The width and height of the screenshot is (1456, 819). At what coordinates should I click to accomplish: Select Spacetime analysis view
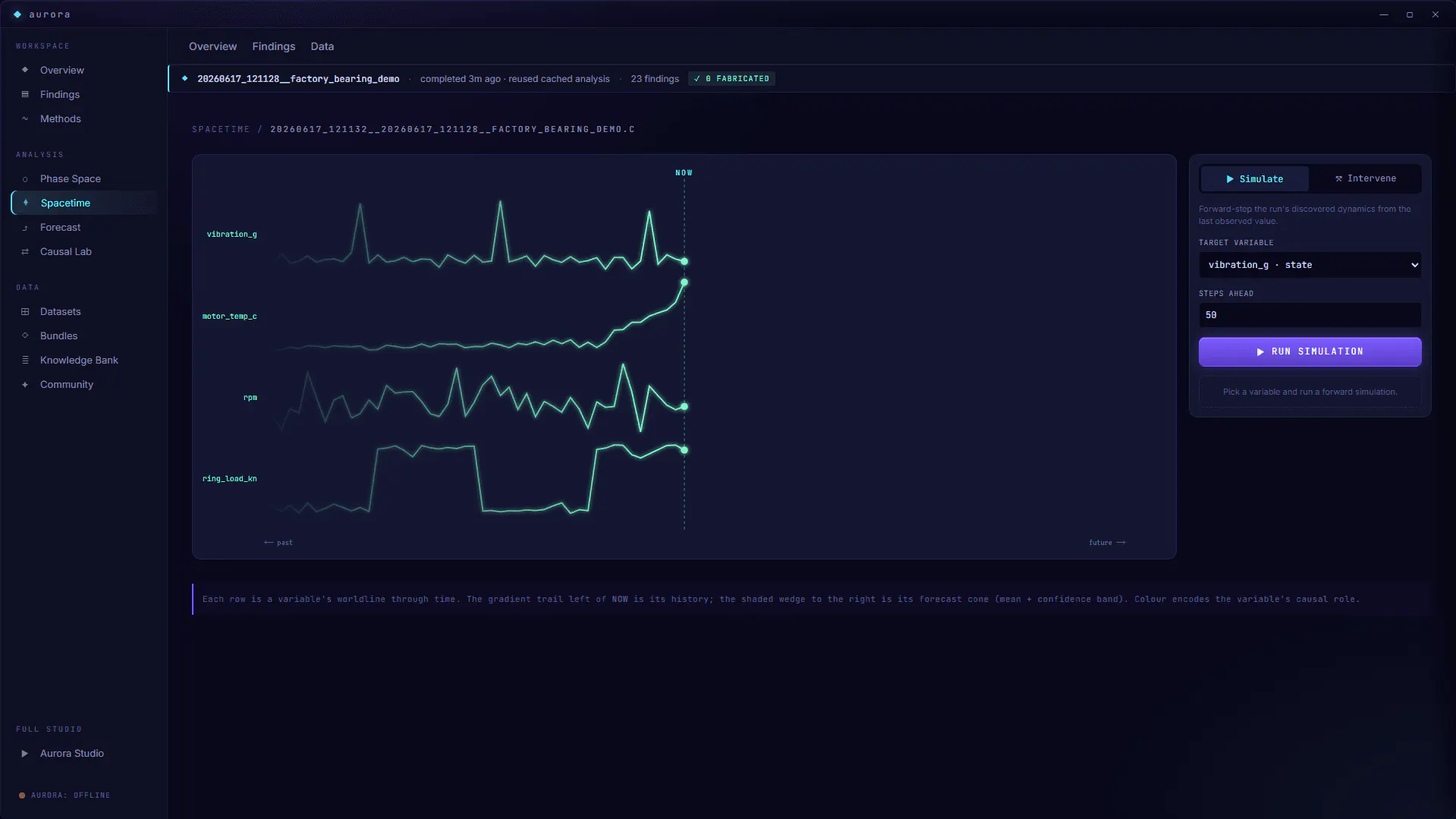(85, 203)
